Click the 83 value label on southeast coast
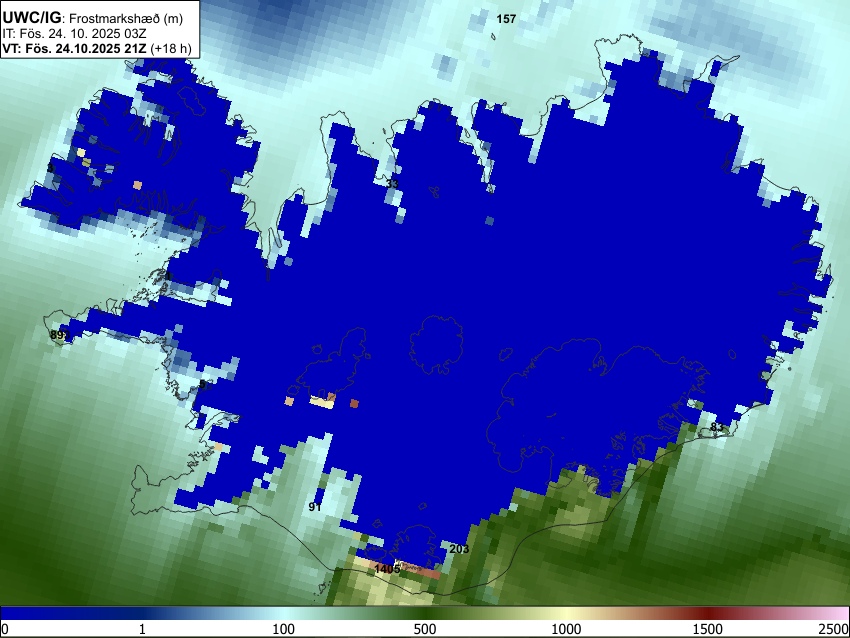This screenshot has height=638, width=850. [x=717, y=427]
